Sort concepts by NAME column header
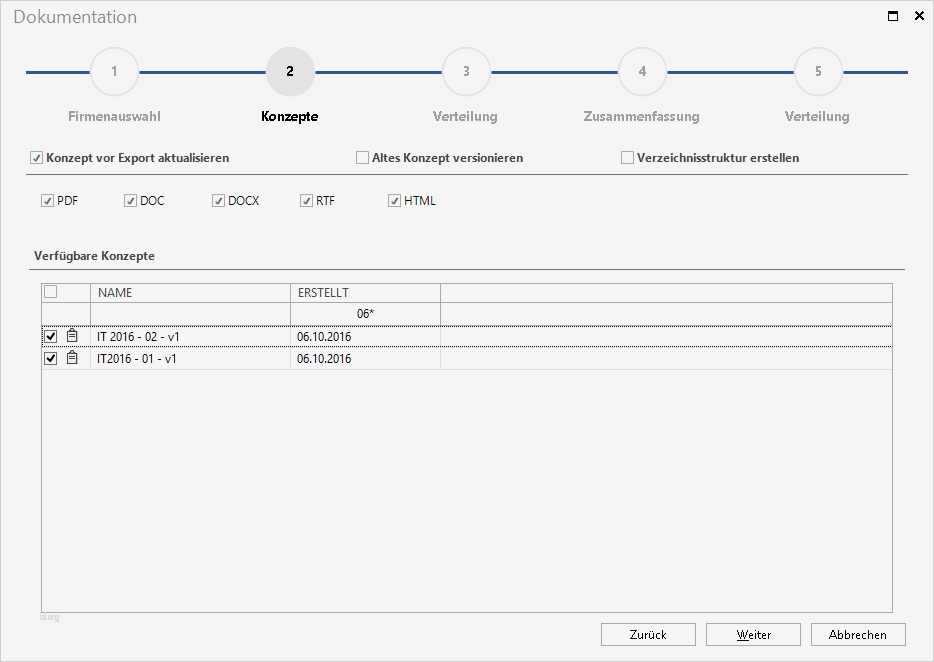The width and height of the screenshot is (934, 662). 190,293
